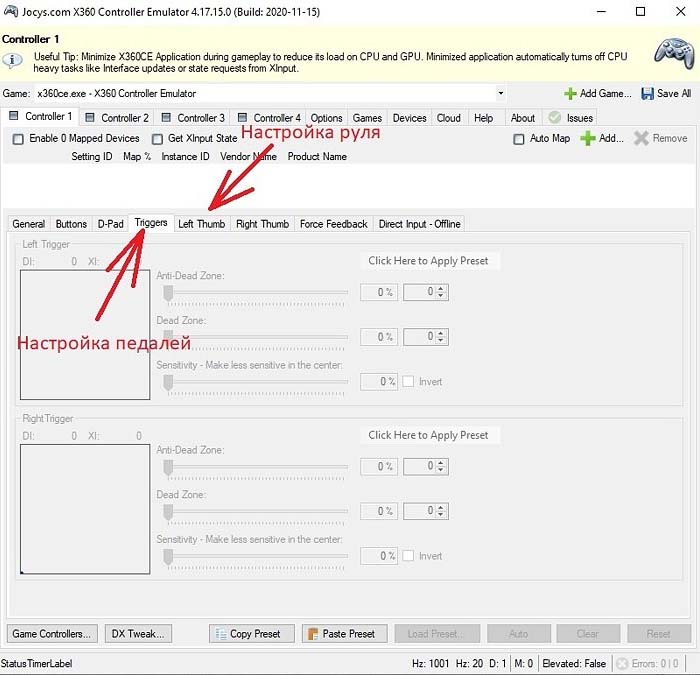700x675 pixels.
Task: Select the General settings tab
Action: [x=29, y=224]
